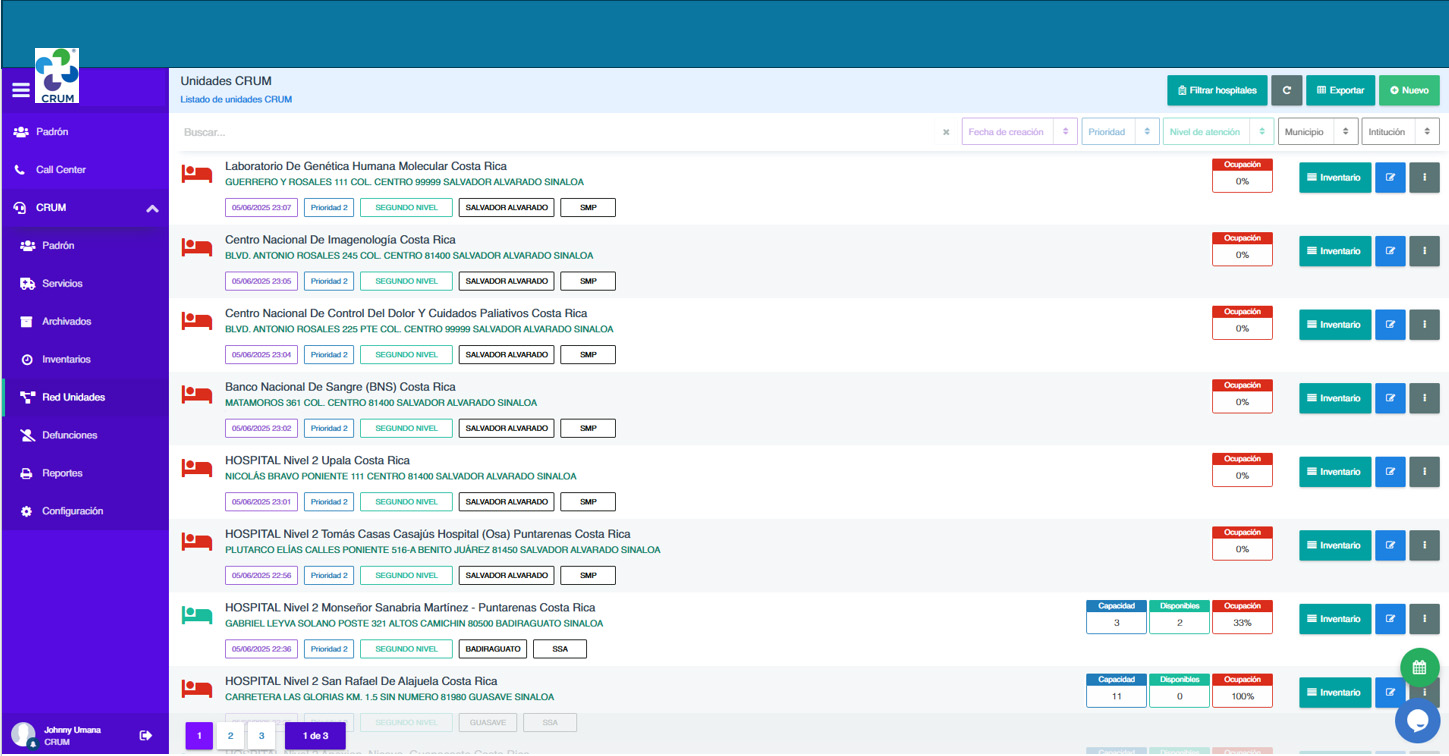Go to Defunciones in sidebar menu
This screenshot has width=1449, height=756.
(x=69, y=435)
